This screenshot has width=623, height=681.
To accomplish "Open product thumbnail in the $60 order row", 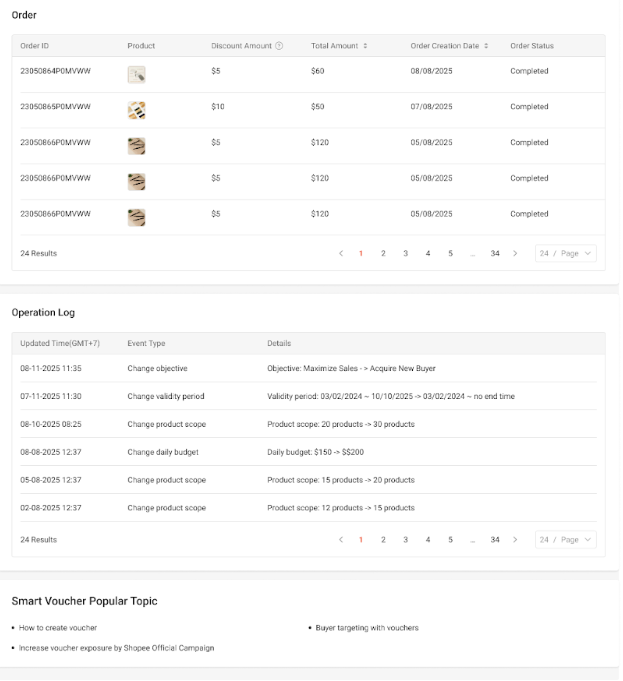I will click(136, 75).
